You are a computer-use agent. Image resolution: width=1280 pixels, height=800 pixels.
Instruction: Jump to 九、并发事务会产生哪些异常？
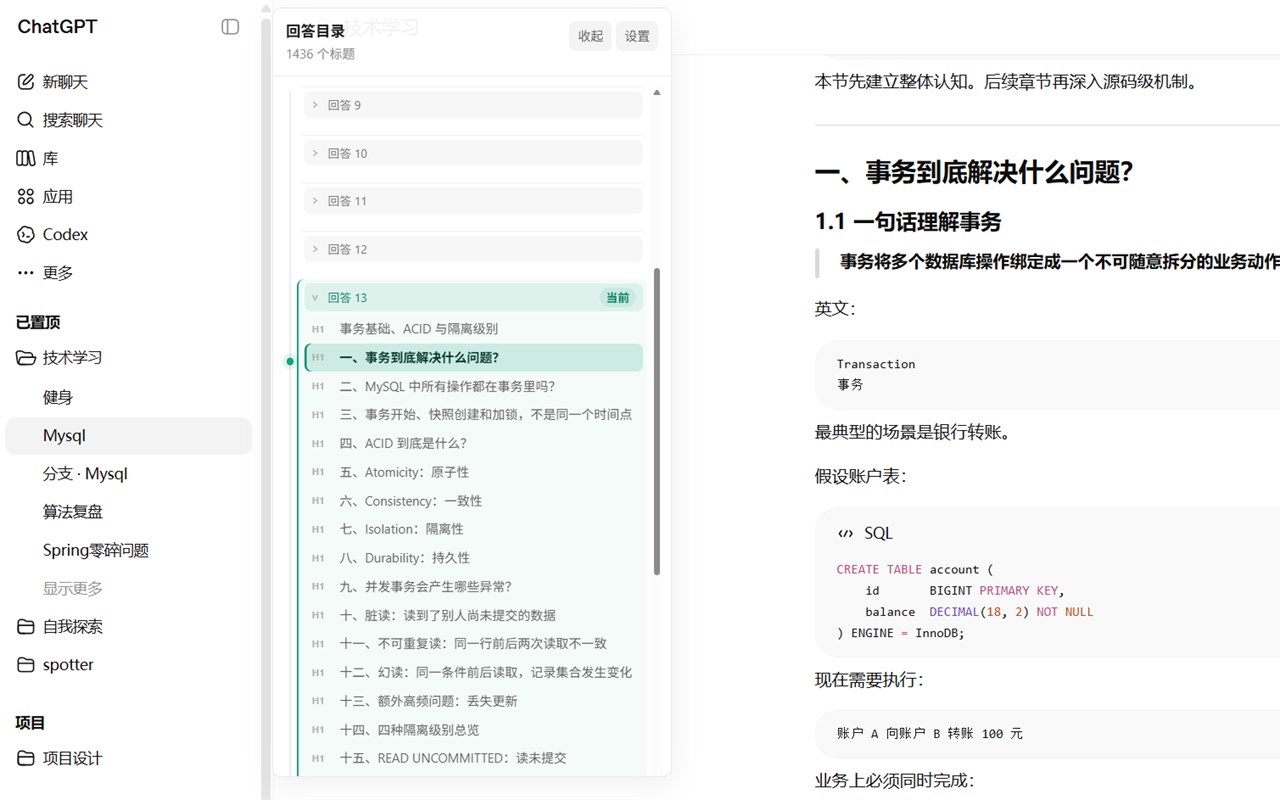pyautogui.click(x=474, y=586)
